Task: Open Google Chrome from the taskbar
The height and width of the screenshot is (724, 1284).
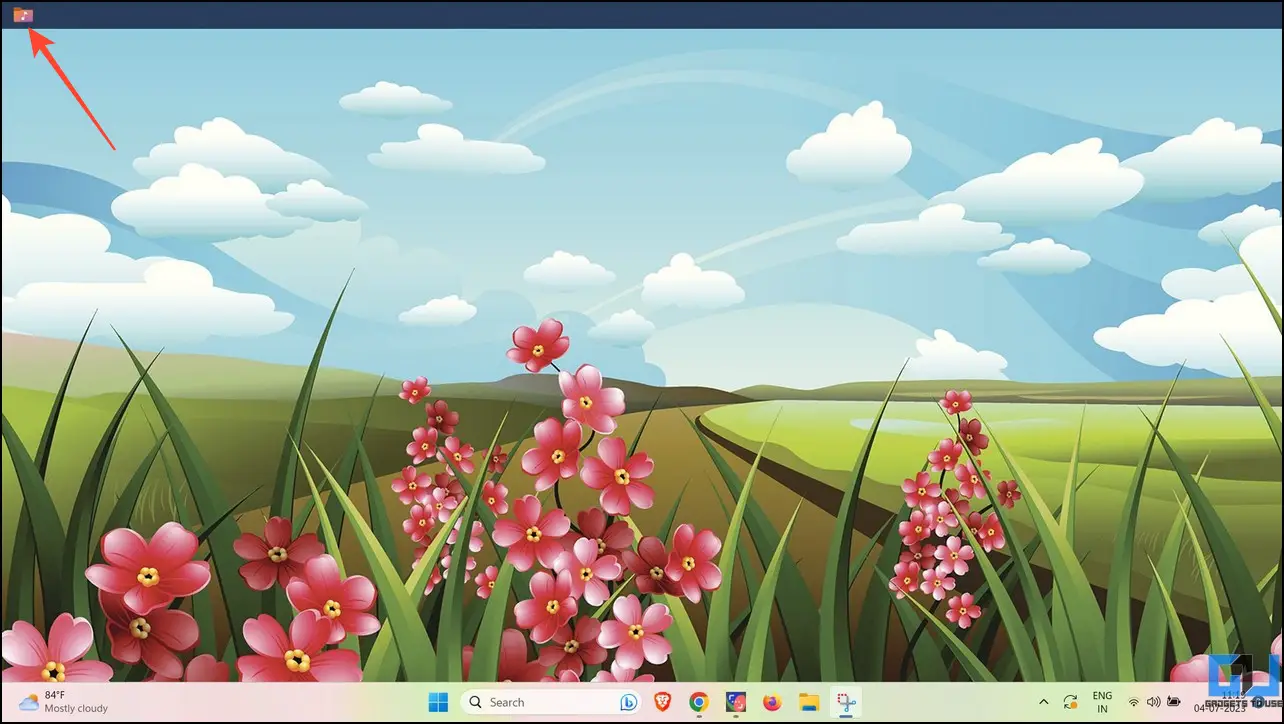Action: [699, 702]
